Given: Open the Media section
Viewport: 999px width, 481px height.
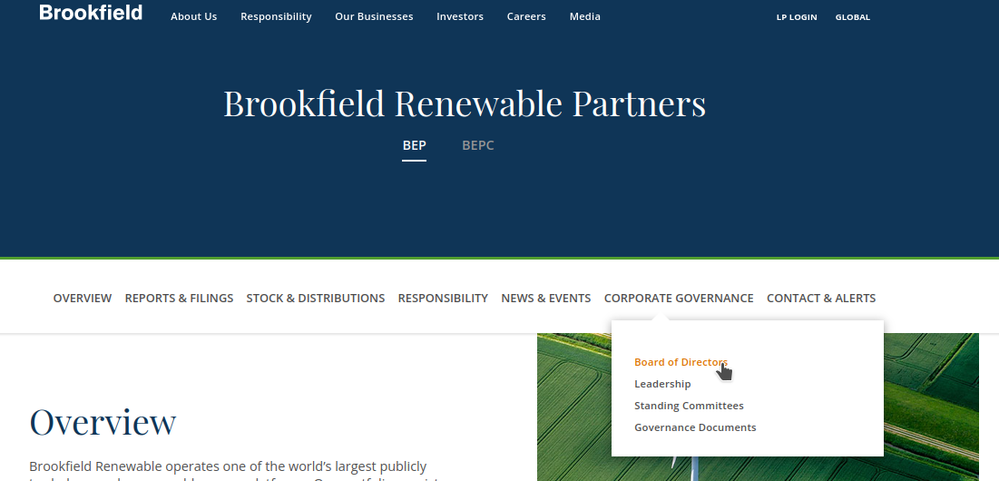Looking at the screenshot, I should click(585, 17).
